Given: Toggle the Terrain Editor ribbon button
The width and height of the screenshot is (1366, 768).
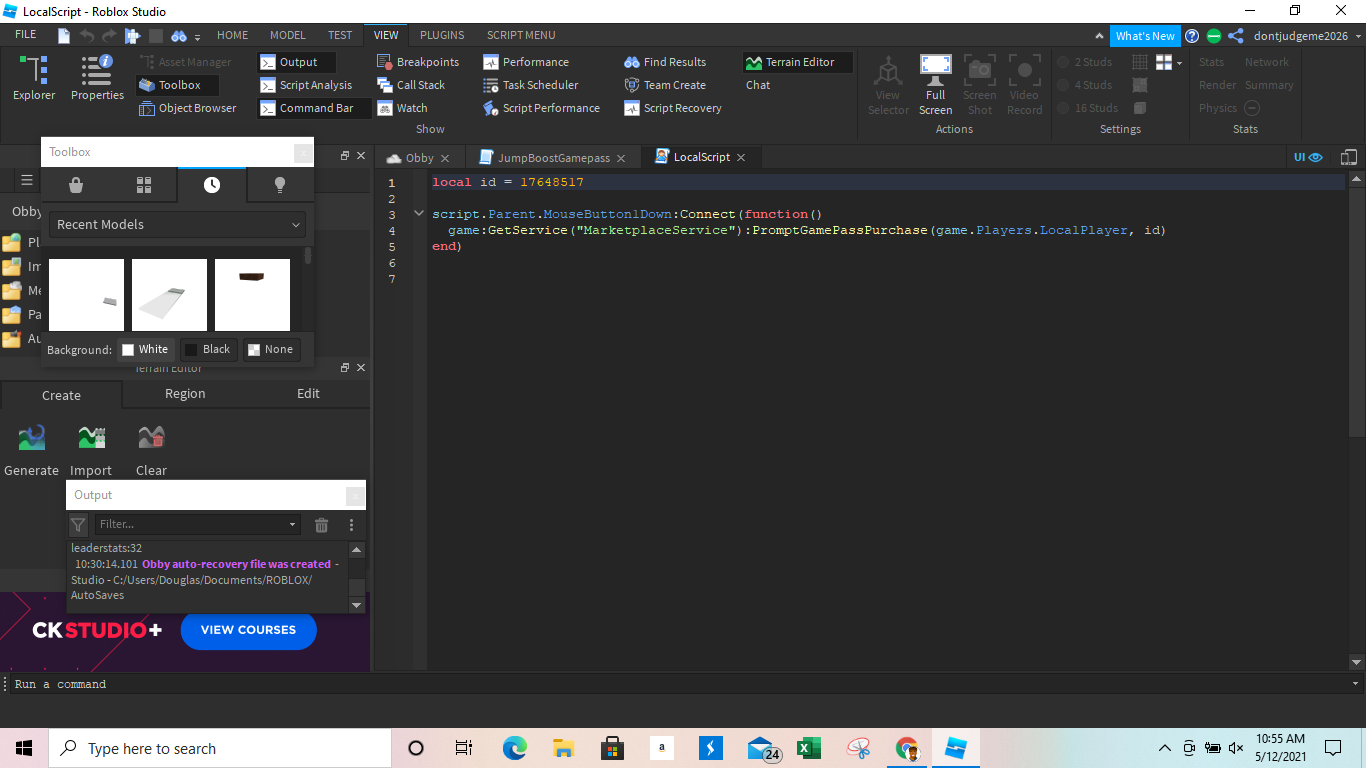Looking at the screenshot, I should click(797, 62).
